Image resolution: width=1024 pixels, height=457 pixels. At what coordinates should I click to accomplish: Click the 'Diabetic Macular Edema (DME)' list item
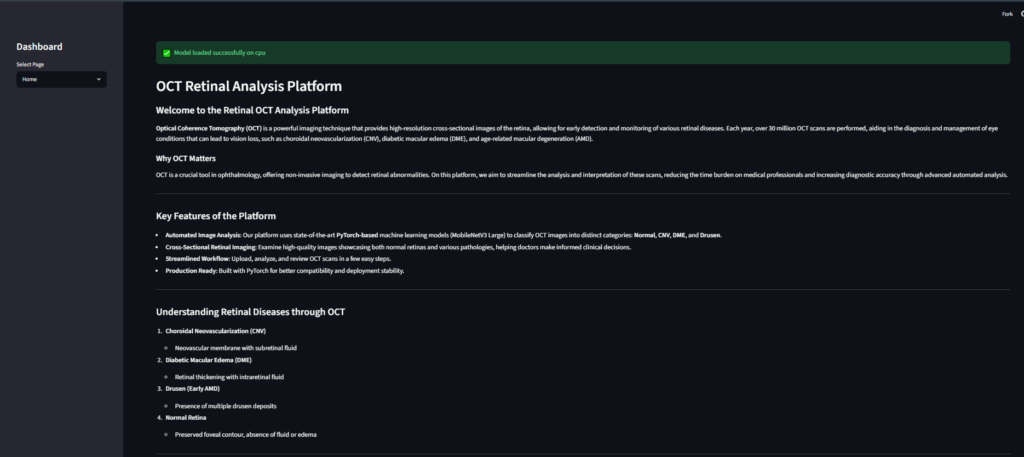pyautogui.click(x=208, y=360)
